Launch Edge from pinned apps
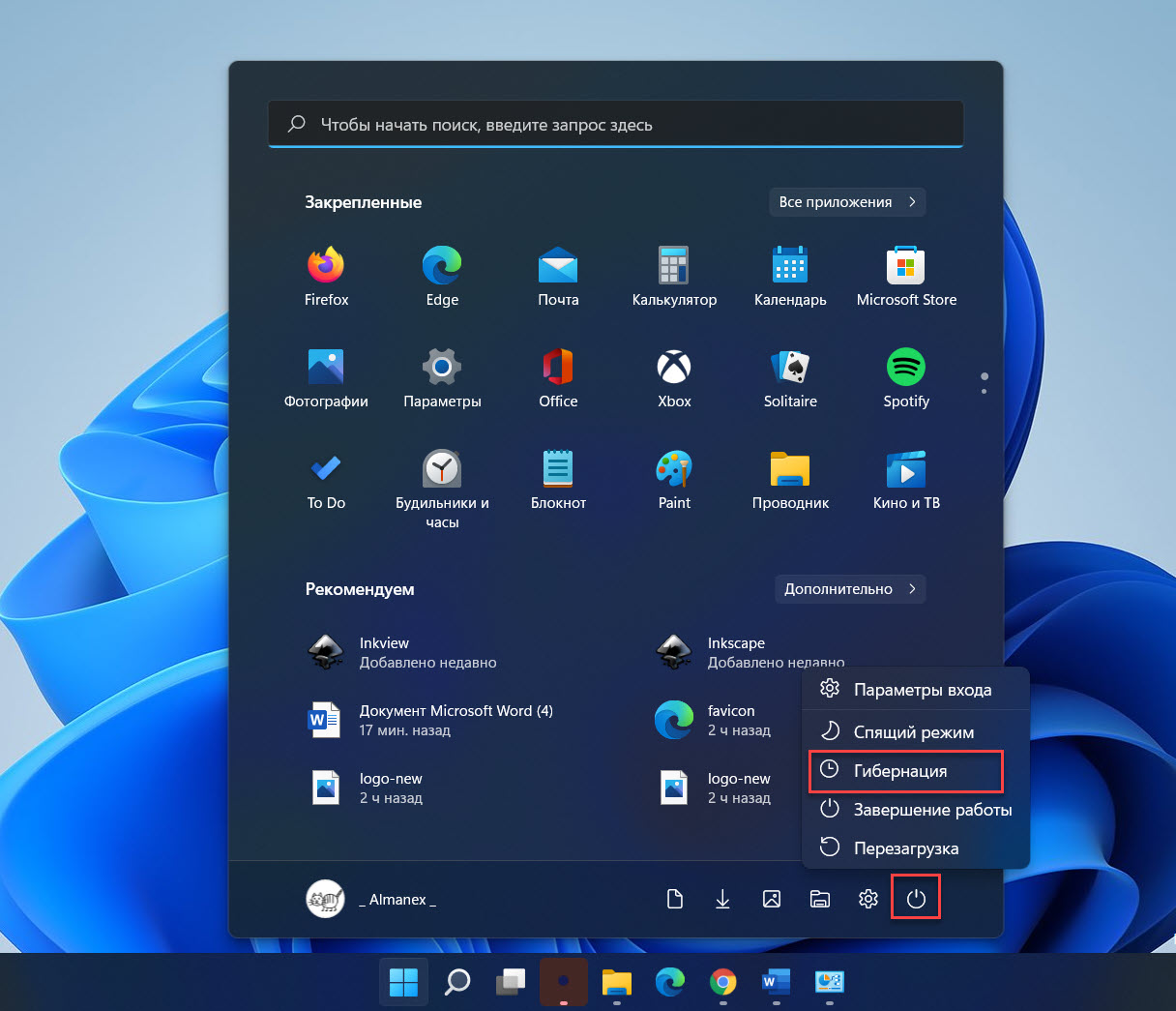The height and width of the screenshot is (1011, 1176). (x=442, y=278)
